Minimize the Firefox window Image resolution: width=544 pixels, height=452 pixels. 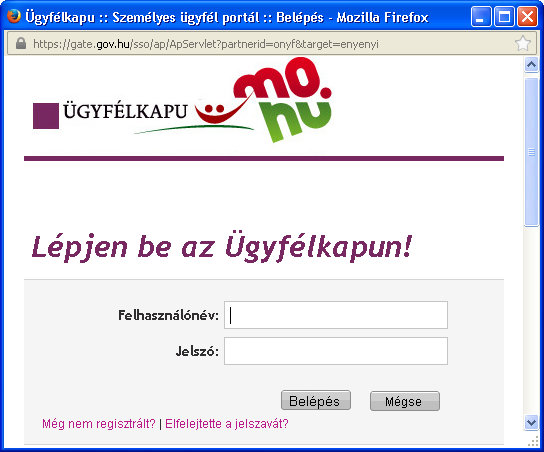[481, 17]
